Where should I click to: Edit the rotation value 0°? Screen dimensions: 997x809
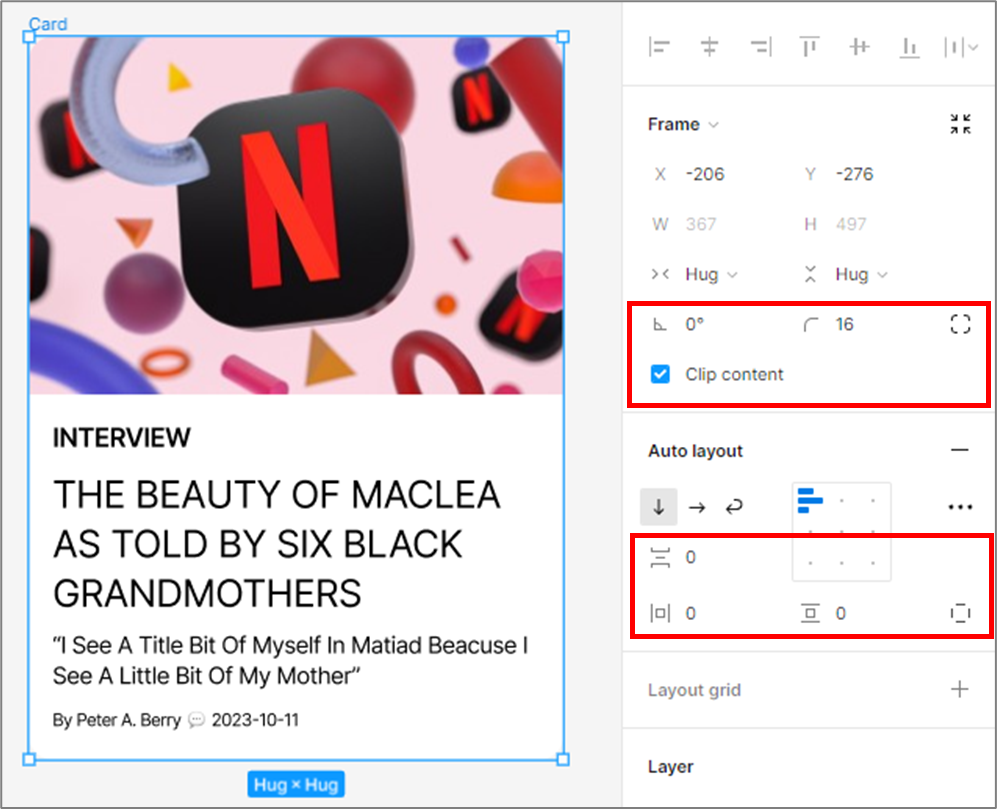coord(695,324)
